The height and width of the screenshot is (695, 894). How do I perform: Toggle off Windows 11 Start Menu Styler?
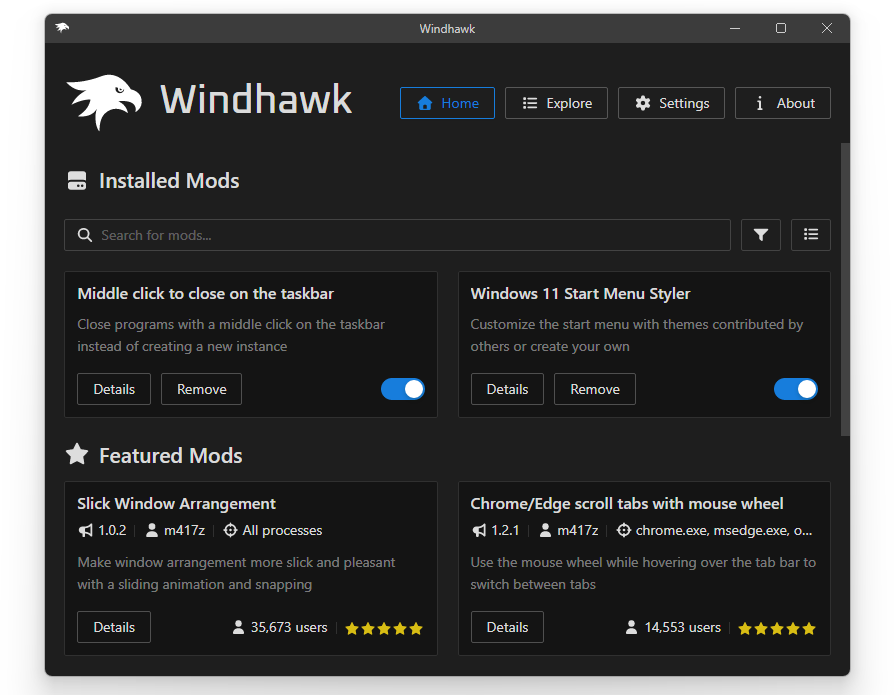(796, 389)
